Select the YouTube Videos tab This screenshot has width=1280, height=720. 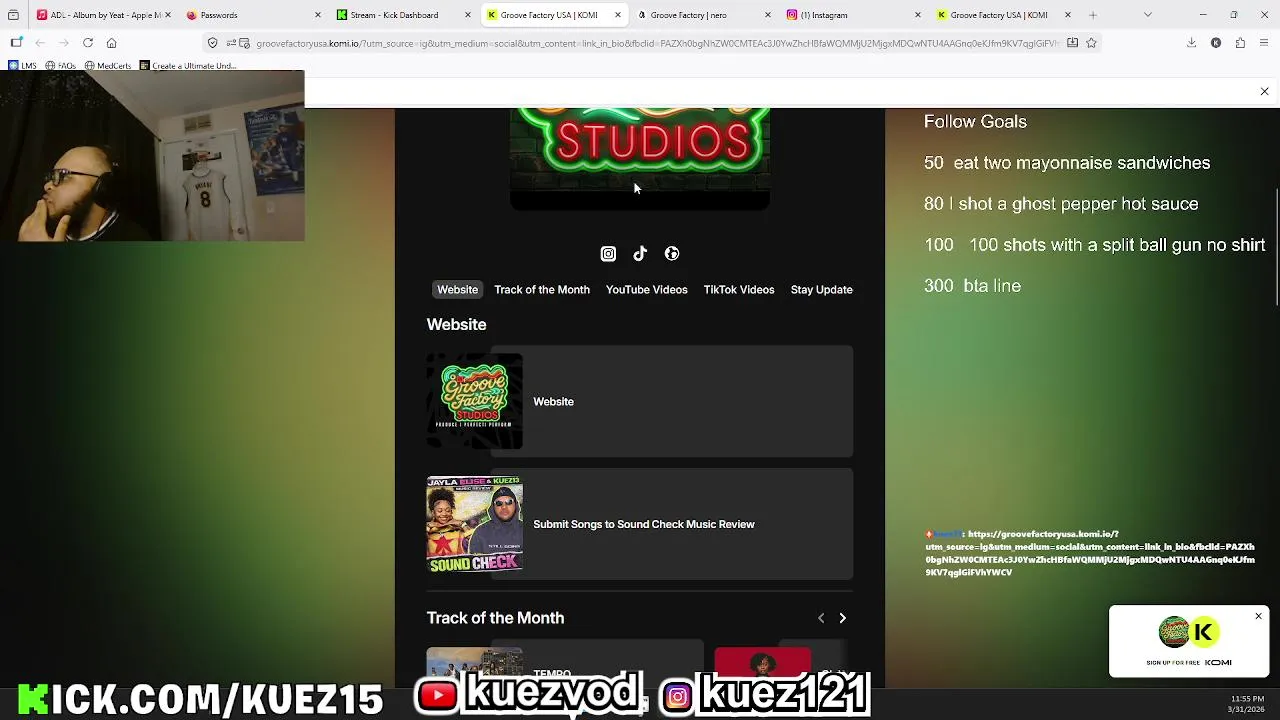646,290
